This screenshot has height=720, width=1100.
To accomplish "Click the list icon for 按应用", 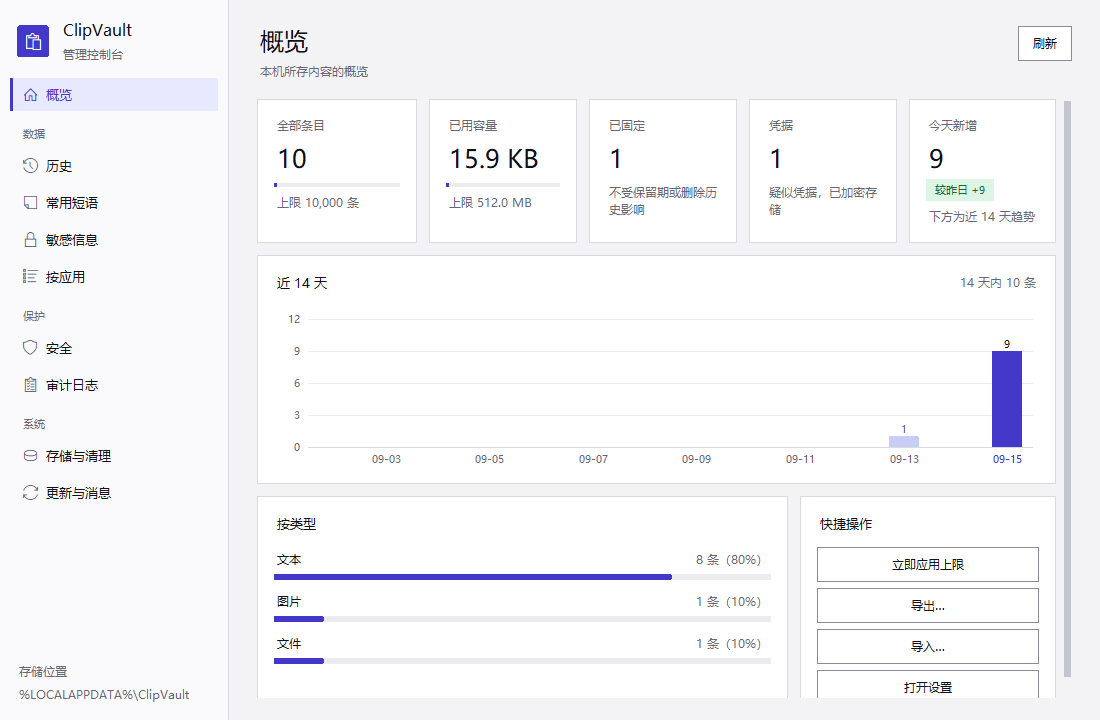I will click(30, 276).
